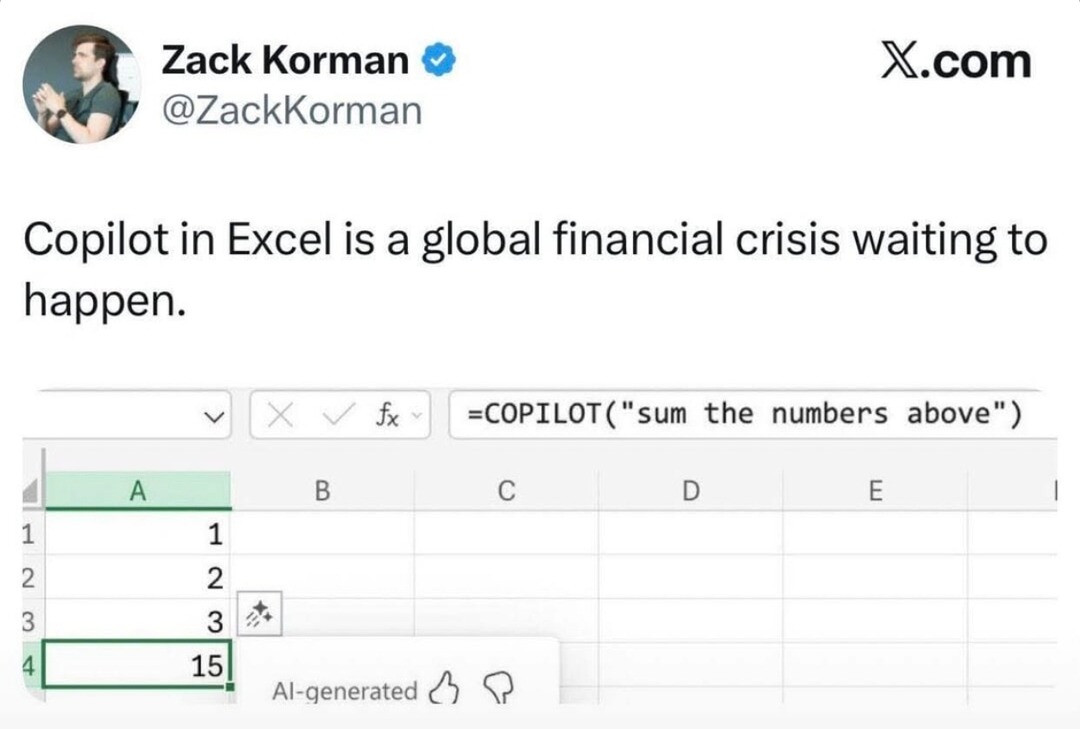
Task: Click the COPILOT formula input field
Action: [x=745, y=414]
